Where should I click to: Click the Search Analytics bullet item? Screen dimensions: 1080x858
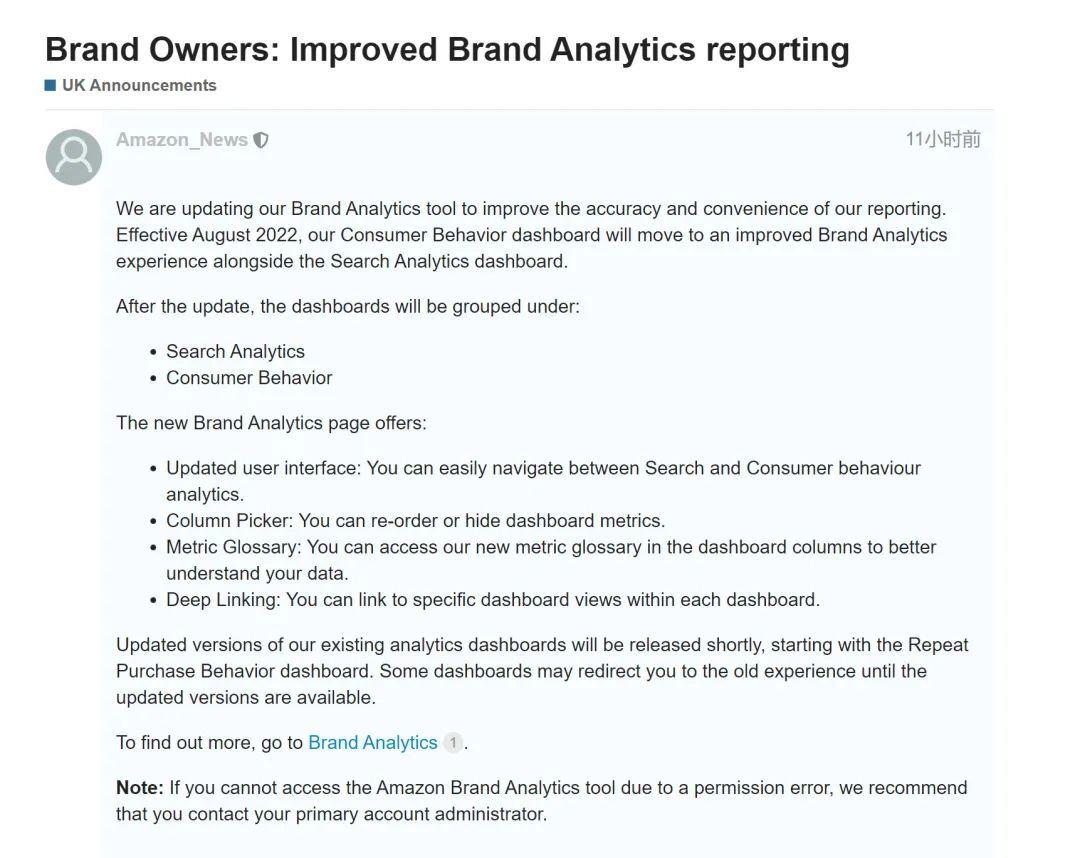235,352
